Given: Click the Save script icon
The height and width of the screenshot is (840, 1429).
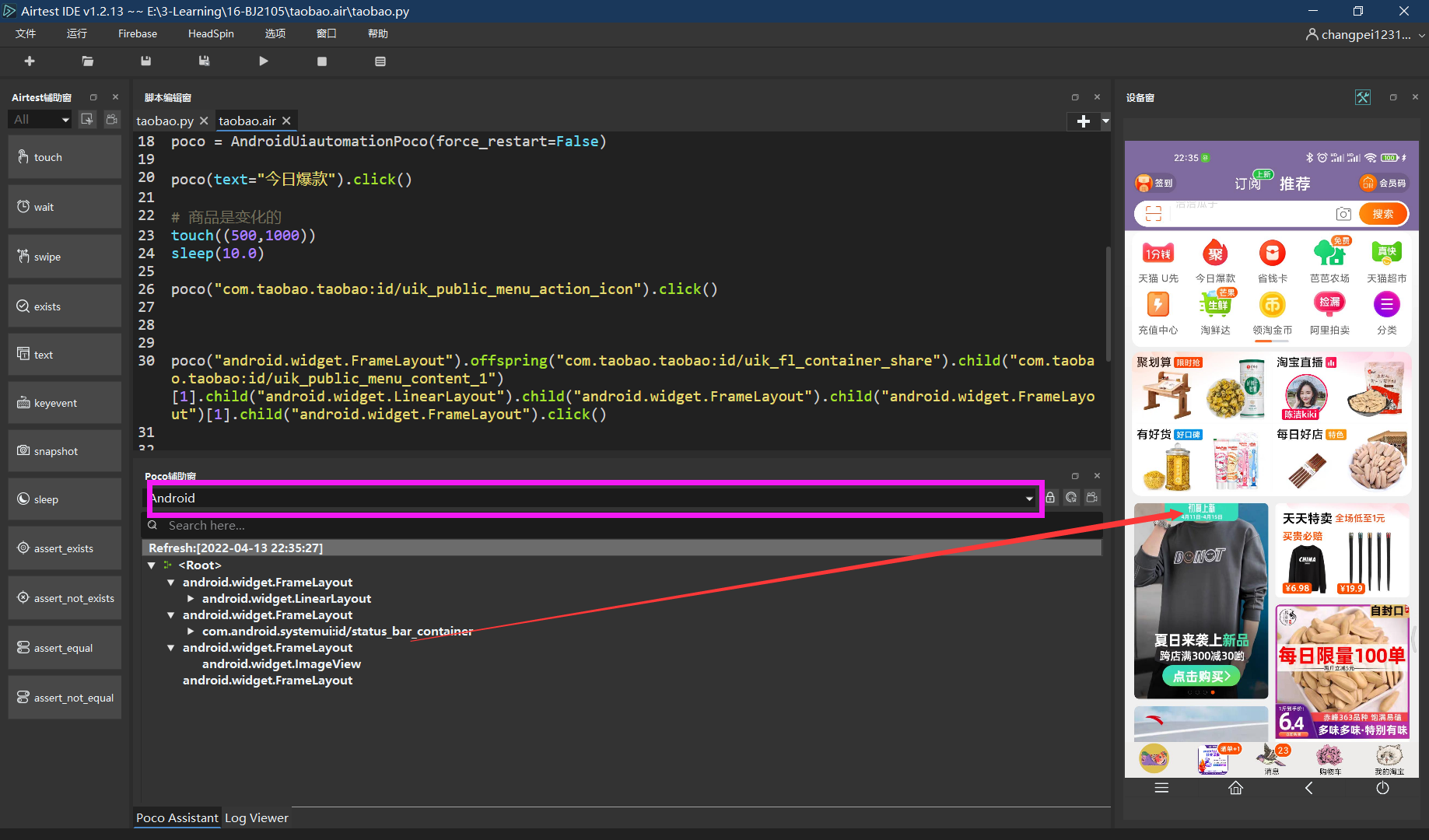Looking at the screenshot, I should pyautogui.click(x=145, y=61).
